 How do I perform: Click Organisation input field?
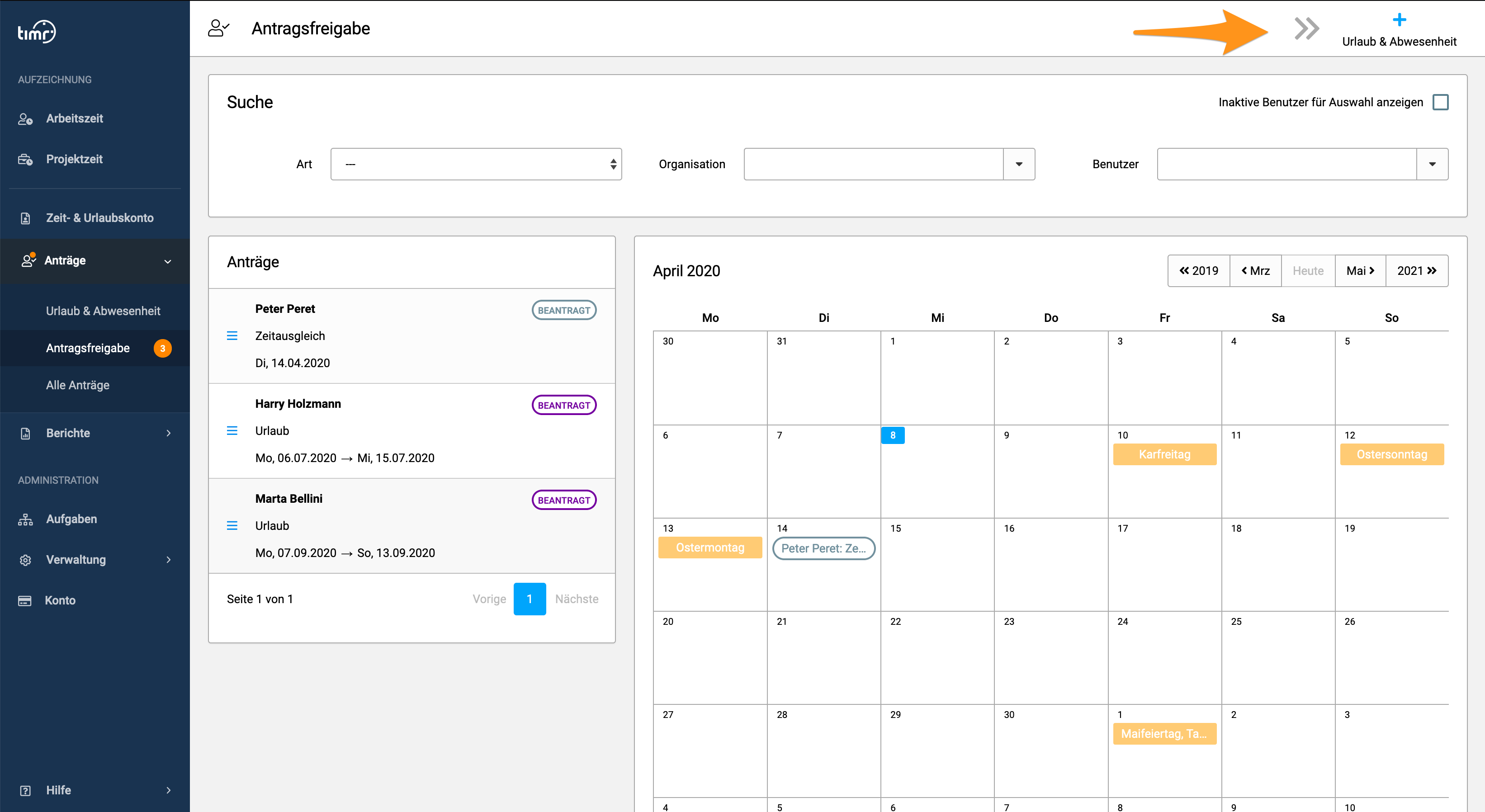(x=873, y=164)
